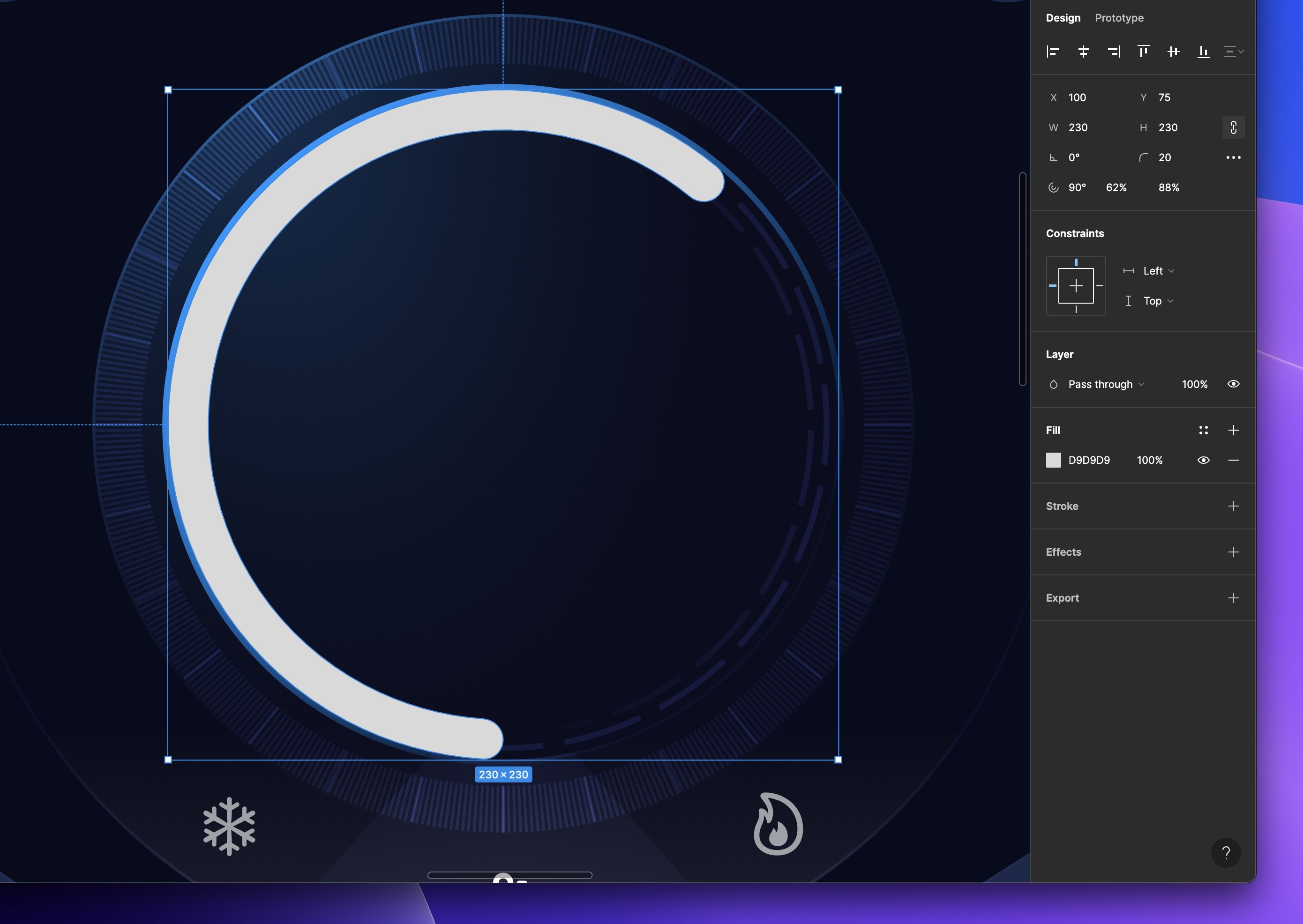Toggle layer visibility in the Layer section
The height and width of the screenshot is (924, 1303).
1234,384
